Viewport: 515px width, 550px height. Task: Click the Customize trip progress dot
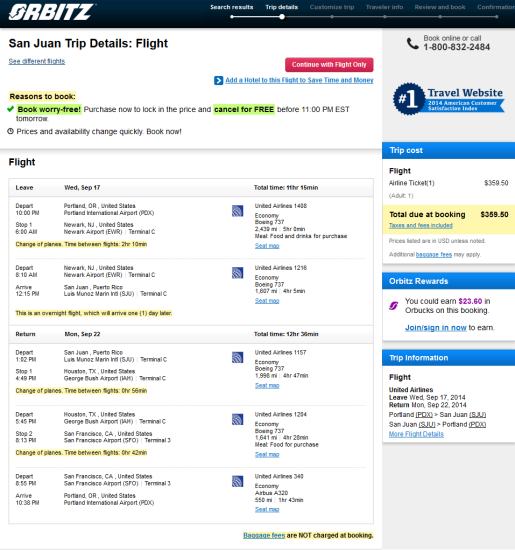point(332,16)
